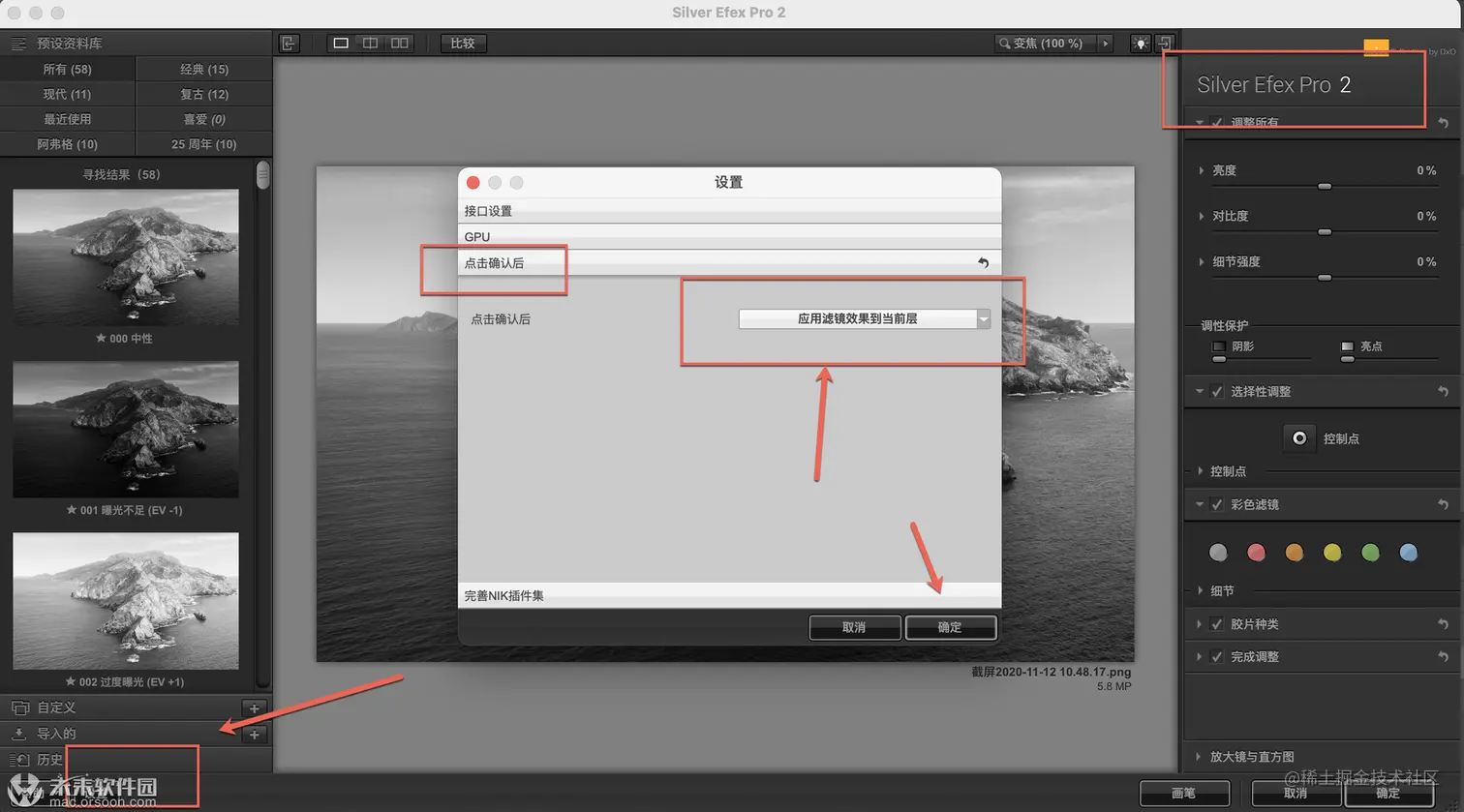Toggle the 完成调整 checkbox
Image resolution: width=1464 pixels, height=812 pixels.
pyautogui.click(x=1217, y=656)
